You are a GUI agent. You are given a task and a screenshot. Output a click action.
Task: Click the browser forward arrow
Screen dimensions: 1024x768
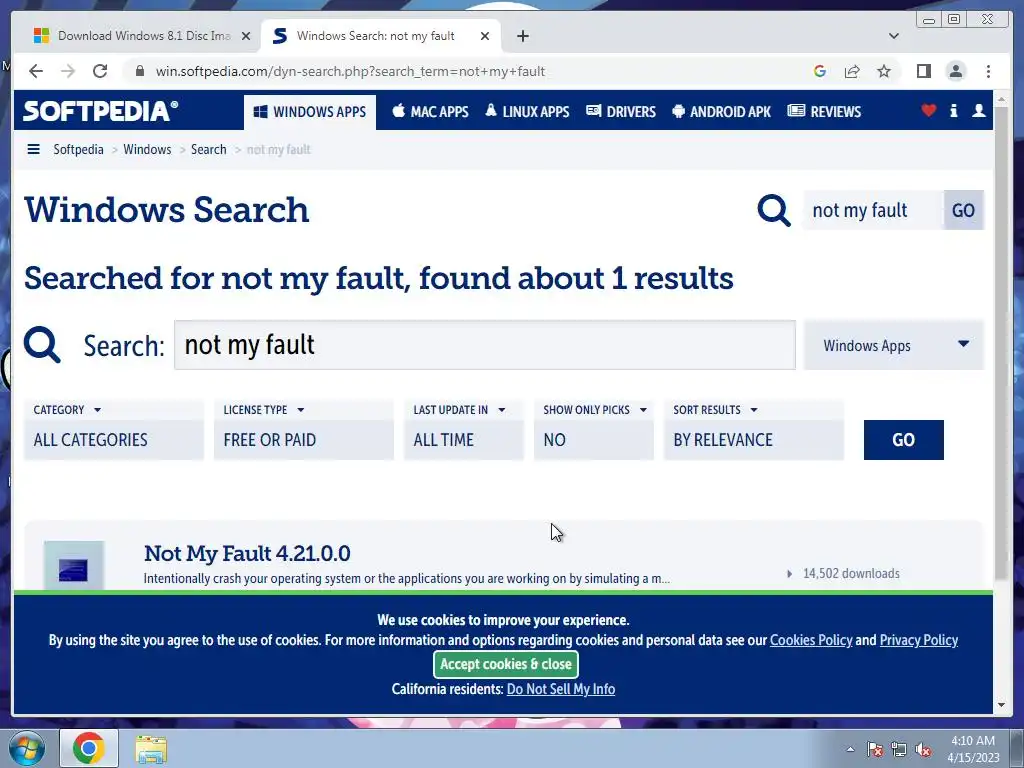click(68, 71)
